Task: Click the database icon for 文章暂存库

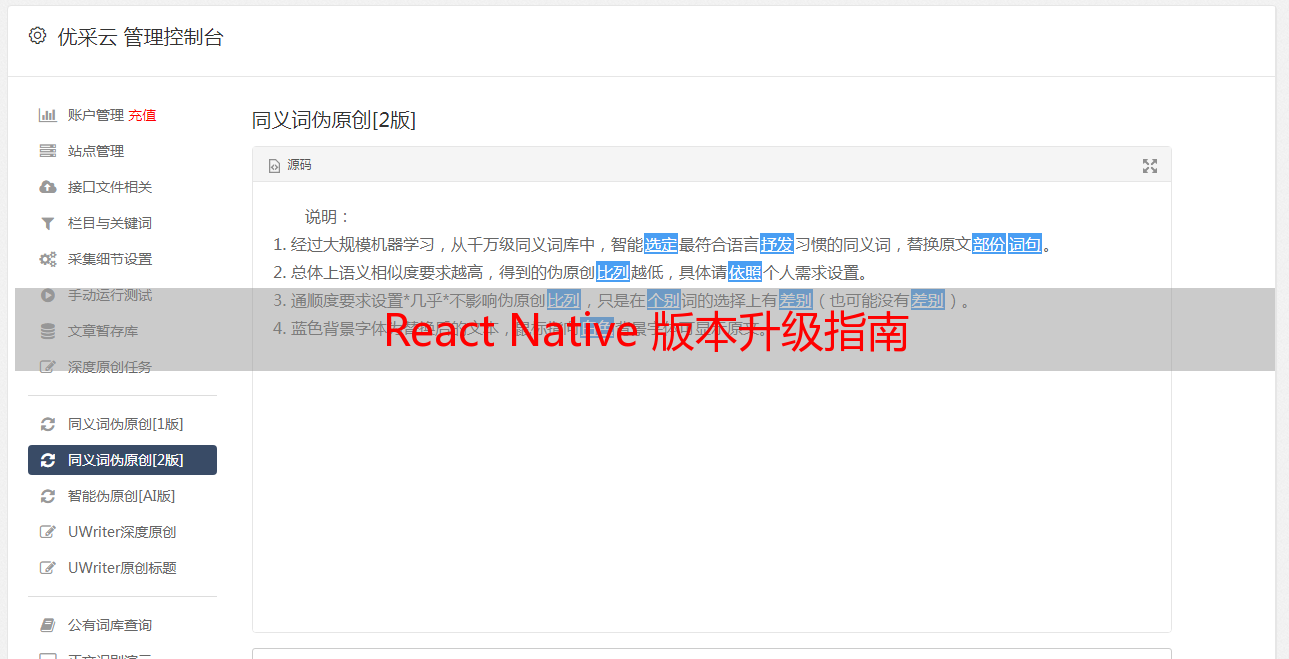Action: coord(47,331)
